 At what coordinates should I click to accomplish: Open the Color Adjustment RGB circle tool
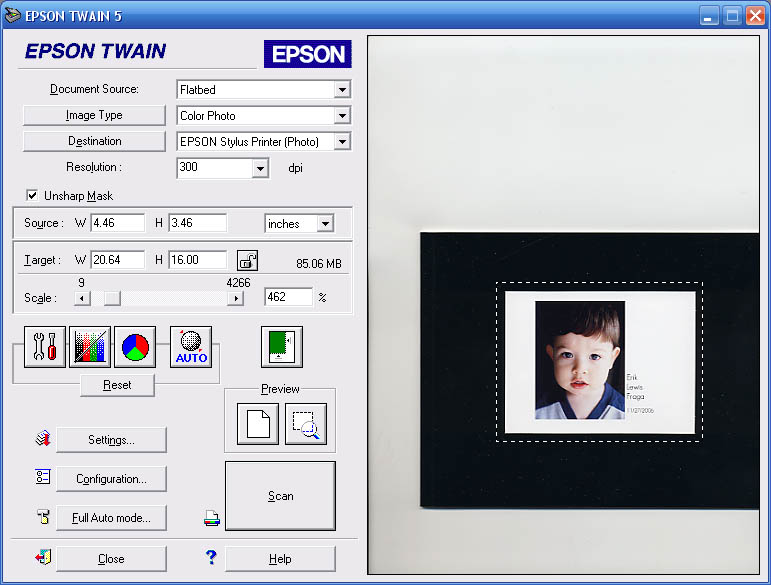135,347
